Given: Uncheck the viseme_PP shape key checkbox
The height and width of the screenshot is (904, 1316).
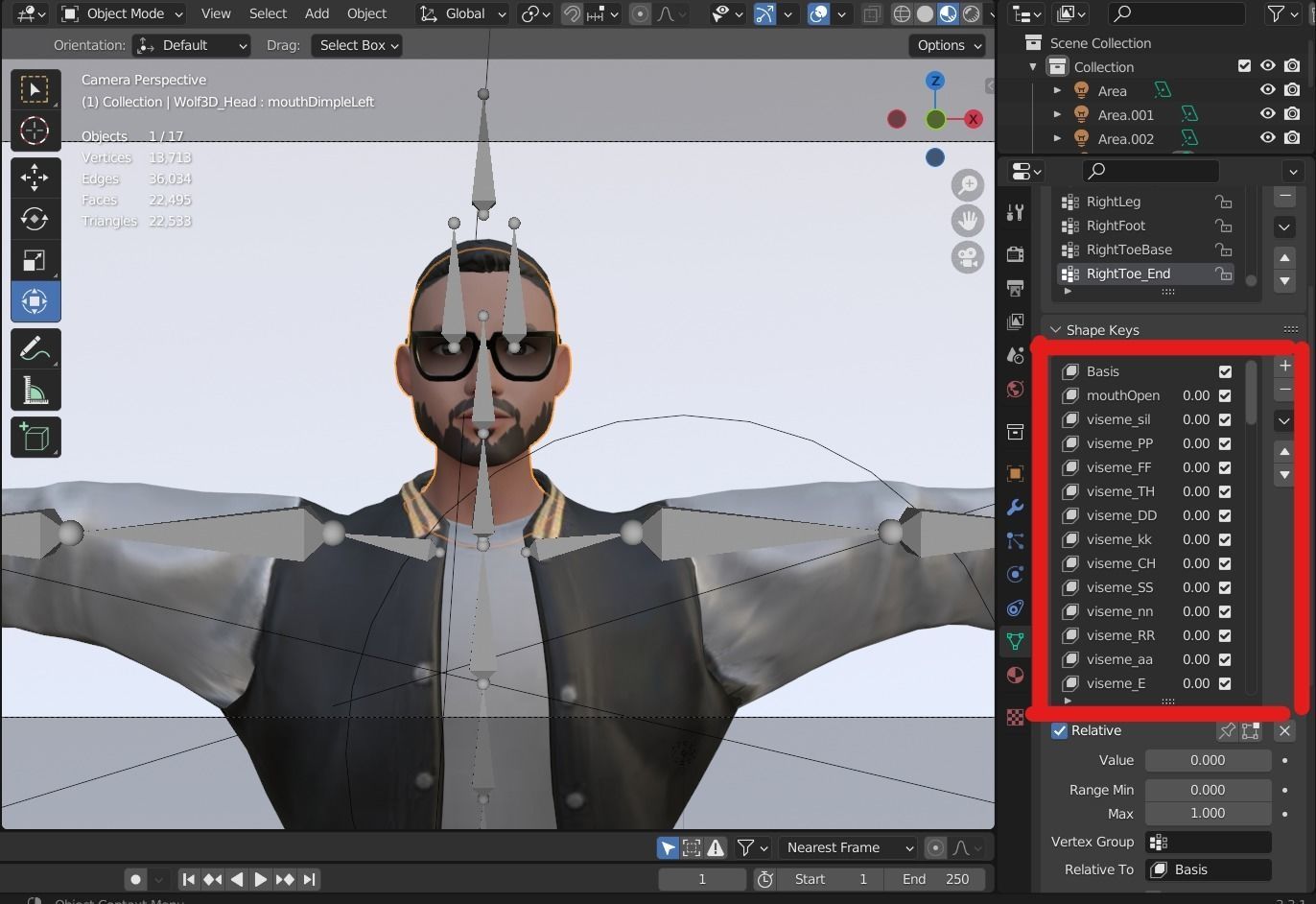Looking at the screenshot, I should click(x=1225, y=443).
